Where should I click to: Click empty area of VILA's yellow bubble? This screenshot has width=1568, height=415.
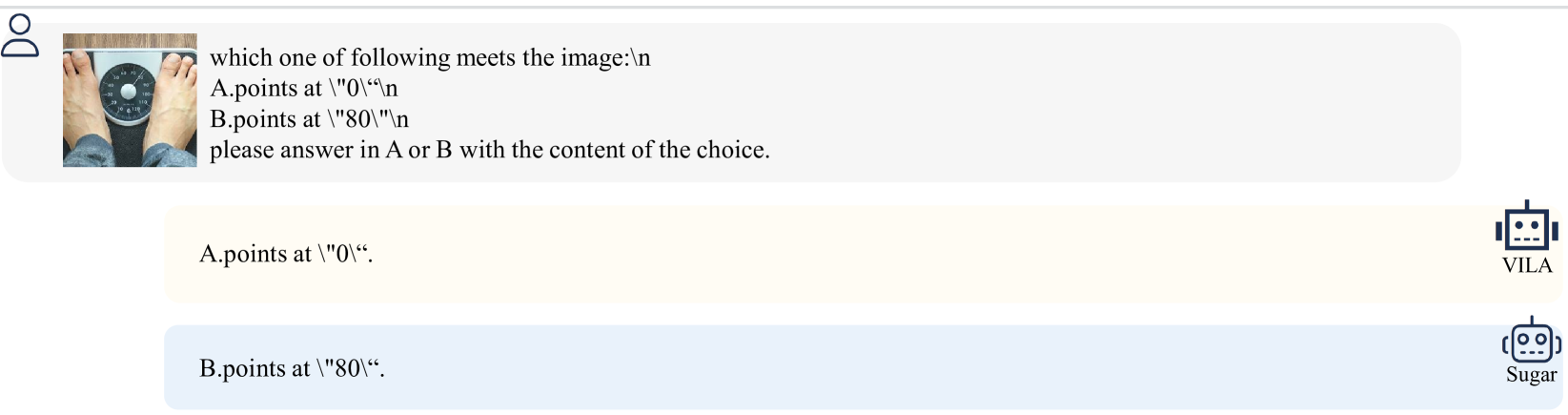pyautogui.click(x=858, y=255)
